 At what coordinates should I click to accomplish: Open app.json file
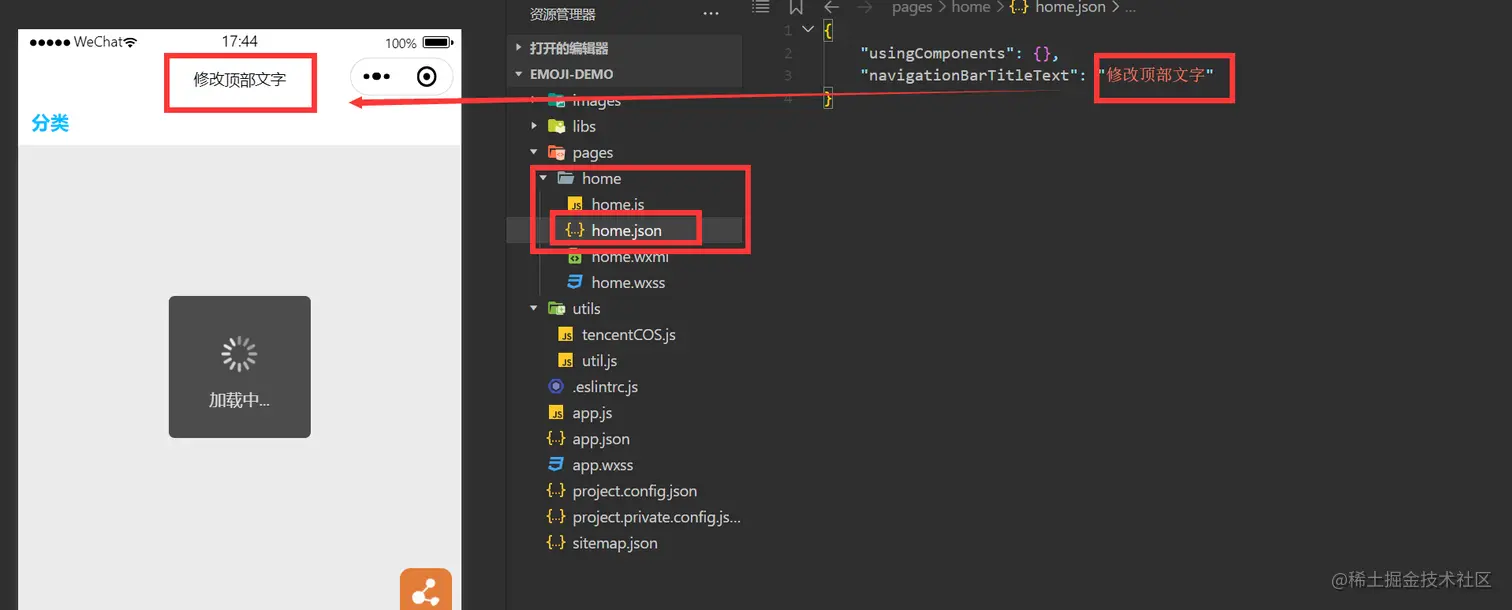[x=601, y=438]
